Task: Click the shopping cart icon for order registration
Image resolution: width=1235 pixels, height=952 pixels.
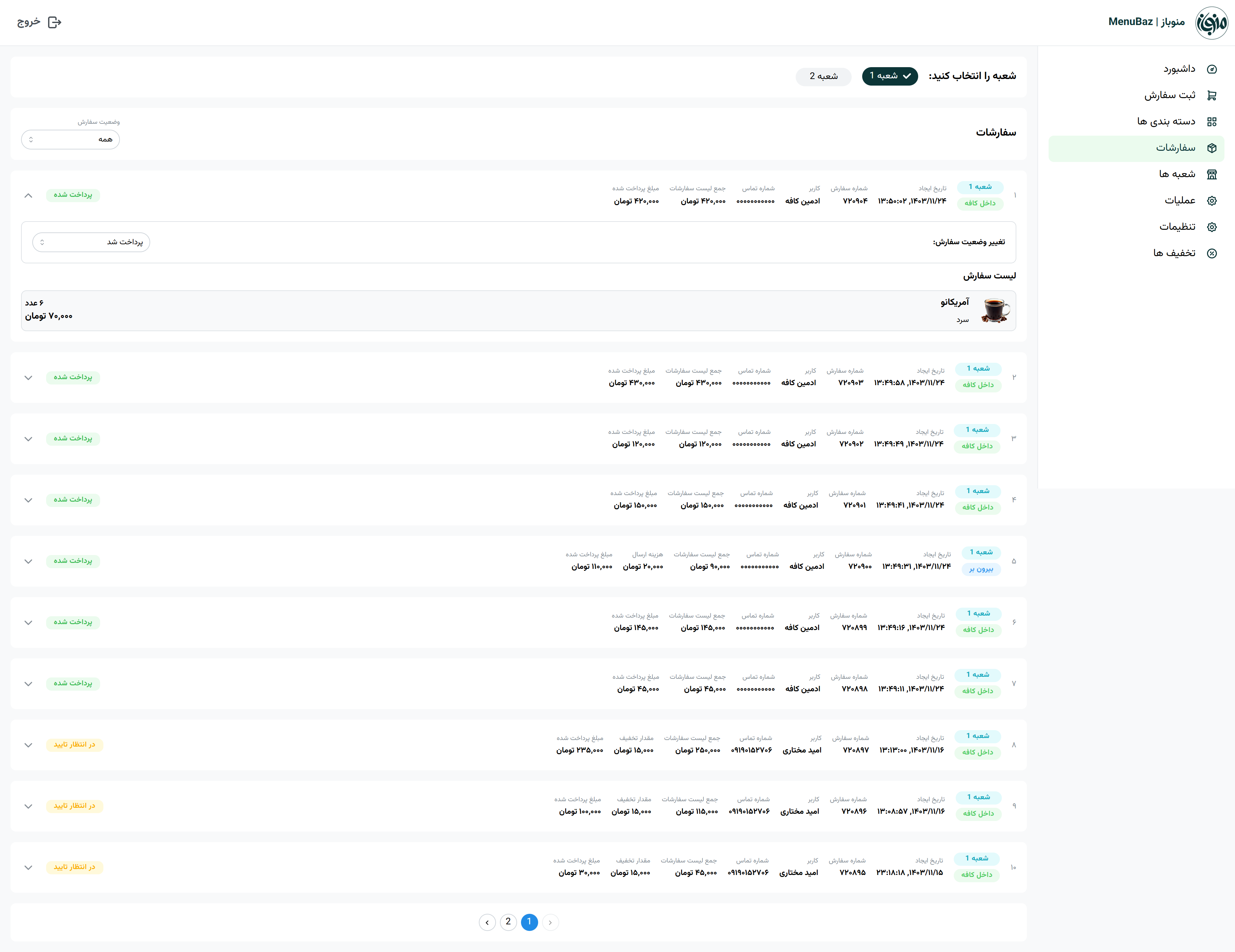Action: pyautogui.click(x=1211, y=95)
